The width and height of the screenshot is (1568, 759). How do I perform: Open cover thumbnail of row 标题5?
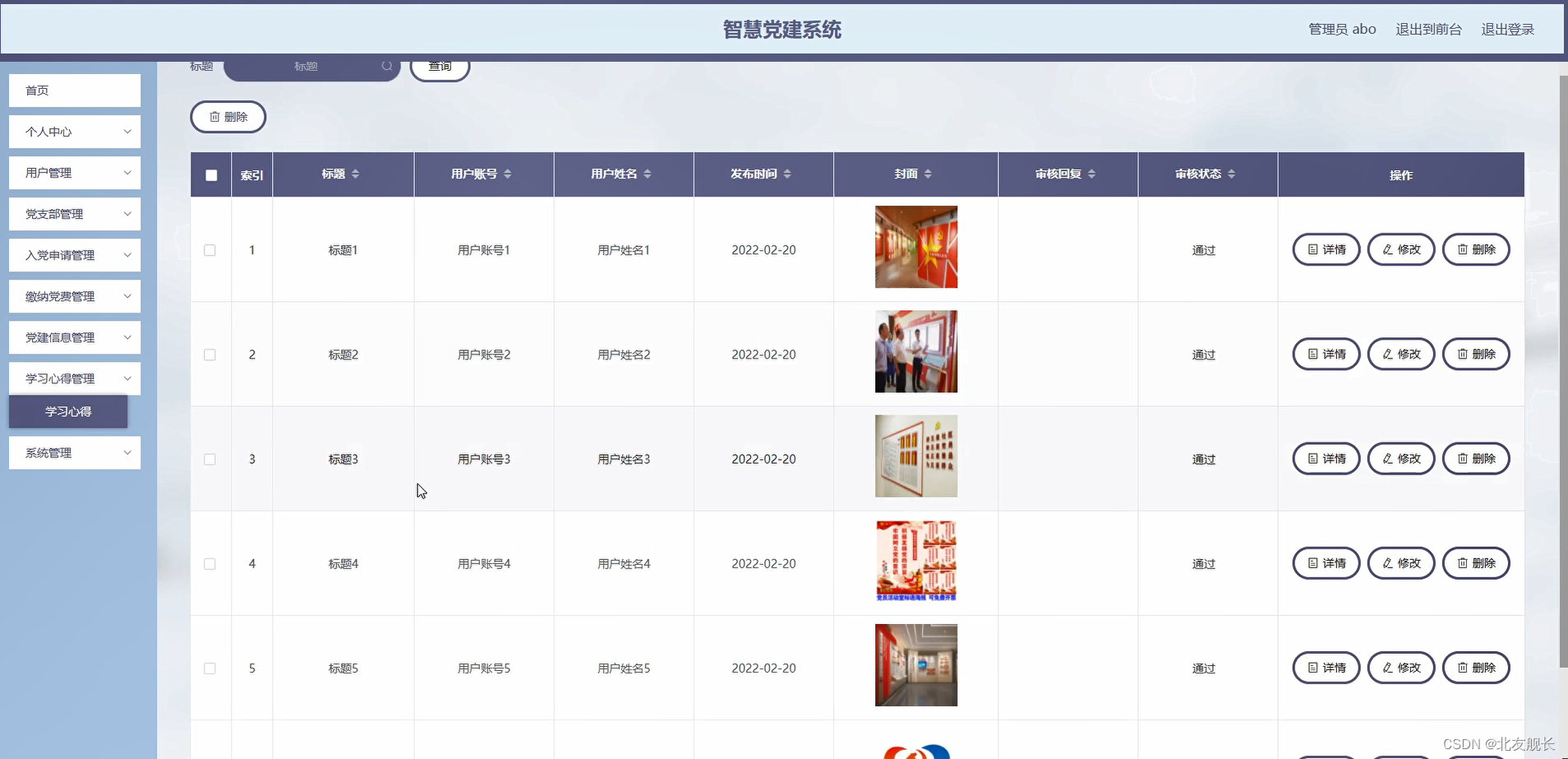click(915, 664)
